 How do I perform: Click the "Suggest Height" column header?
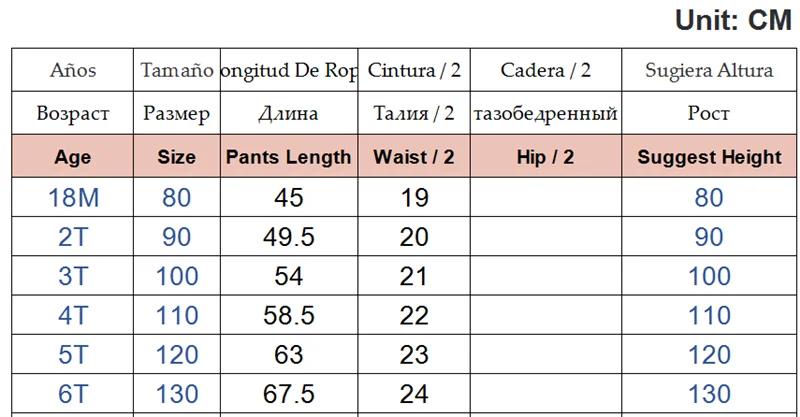point(709,157)
